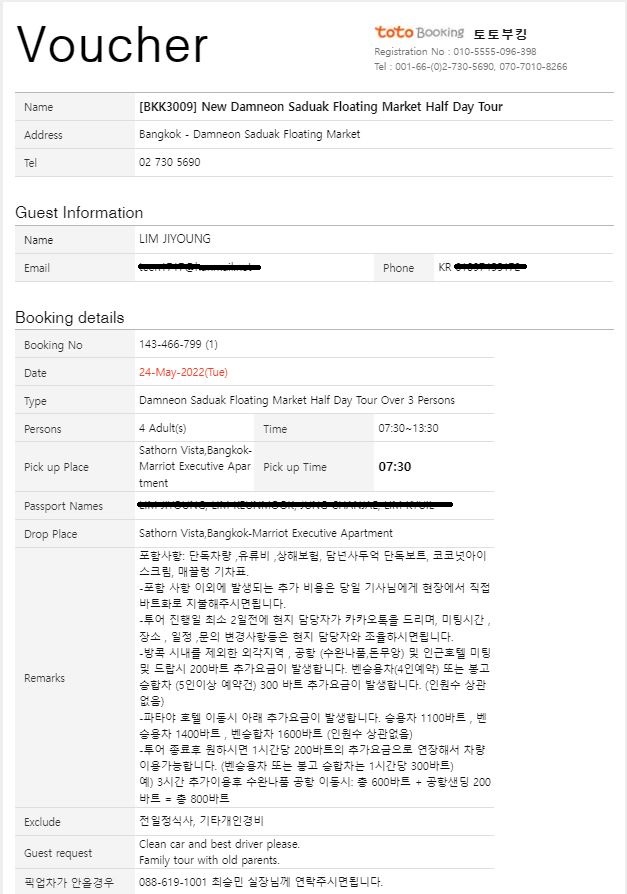Image resolution: width=627 pixels, height=894 pixels.
Task: Click the tour time 07:30~13:30
Action: [409, 428]
